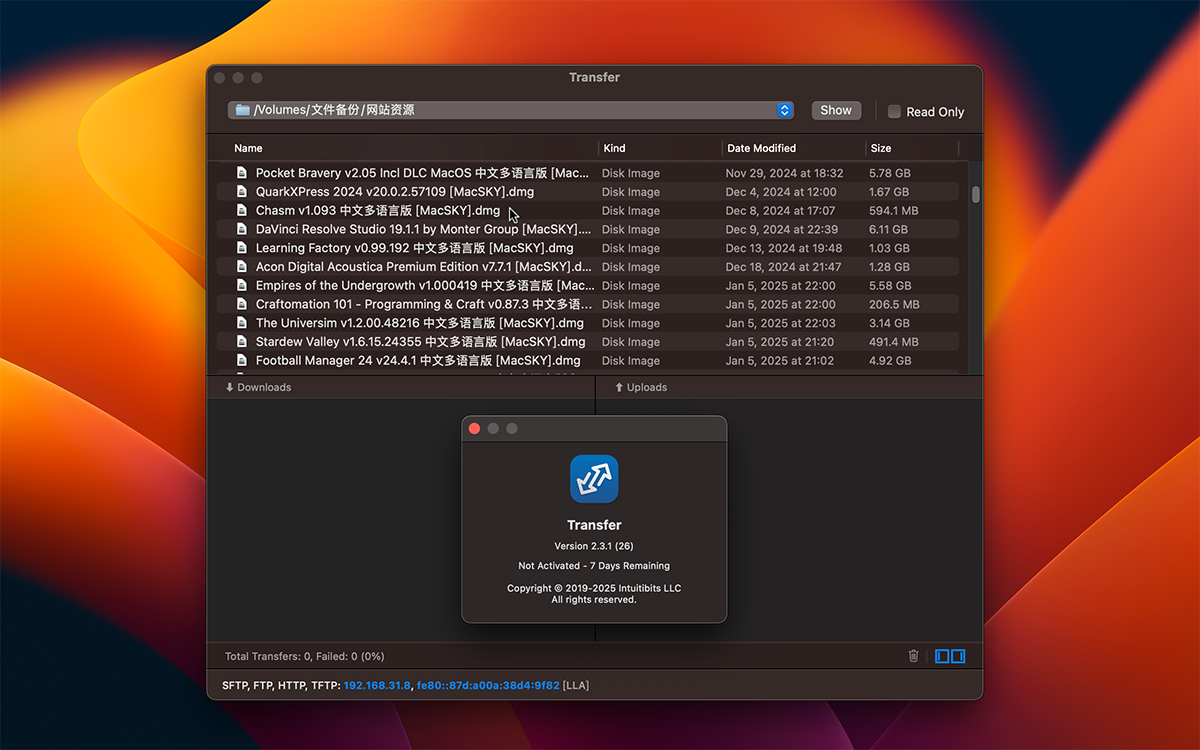This screenshot has height=750, width=1200.
Task: Click the file icon beside Football Manager 24
Action: [x=241, y=360]
